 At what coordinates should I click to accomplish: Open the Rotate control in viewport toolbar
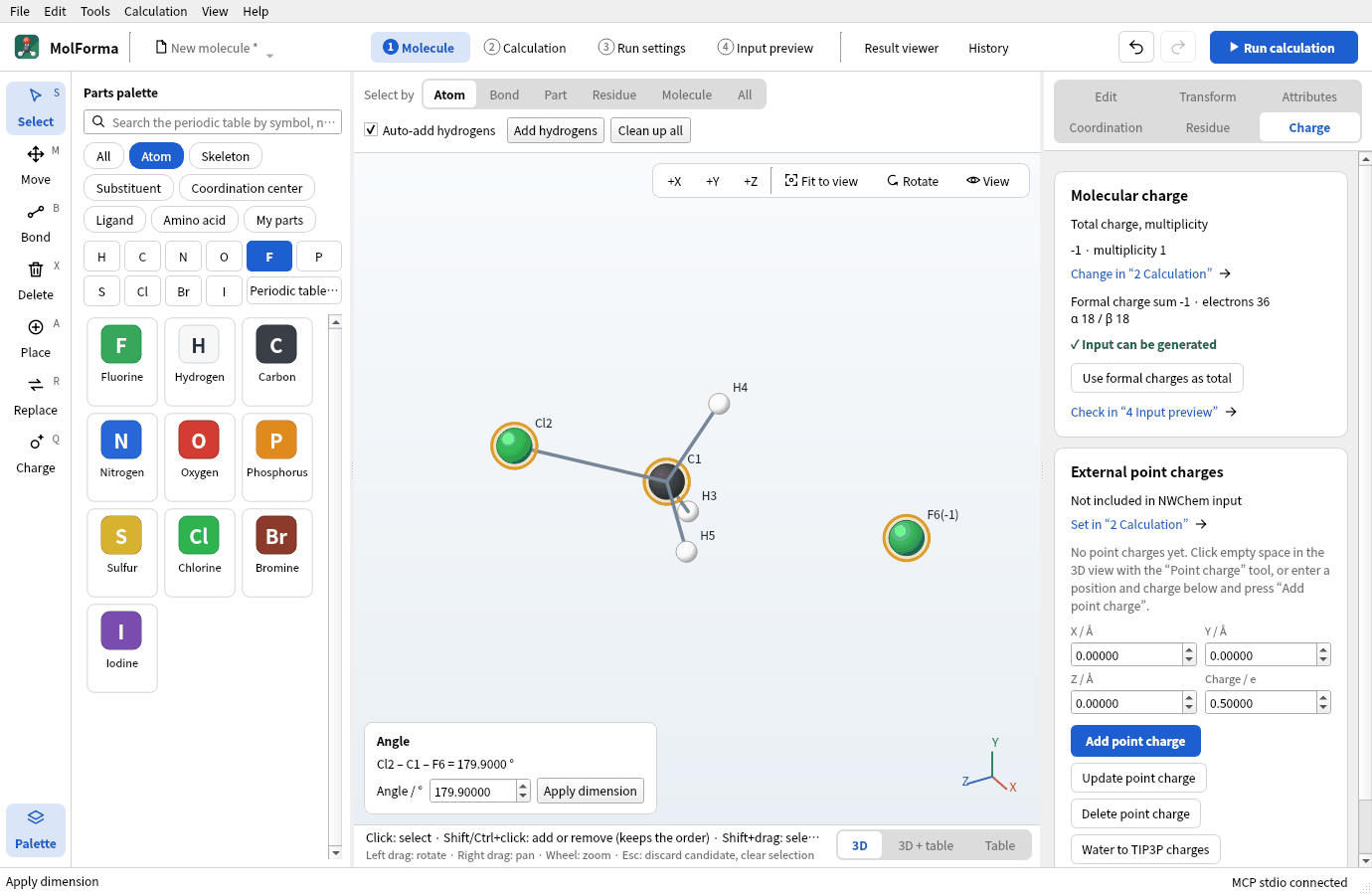(x=913, y=181)
